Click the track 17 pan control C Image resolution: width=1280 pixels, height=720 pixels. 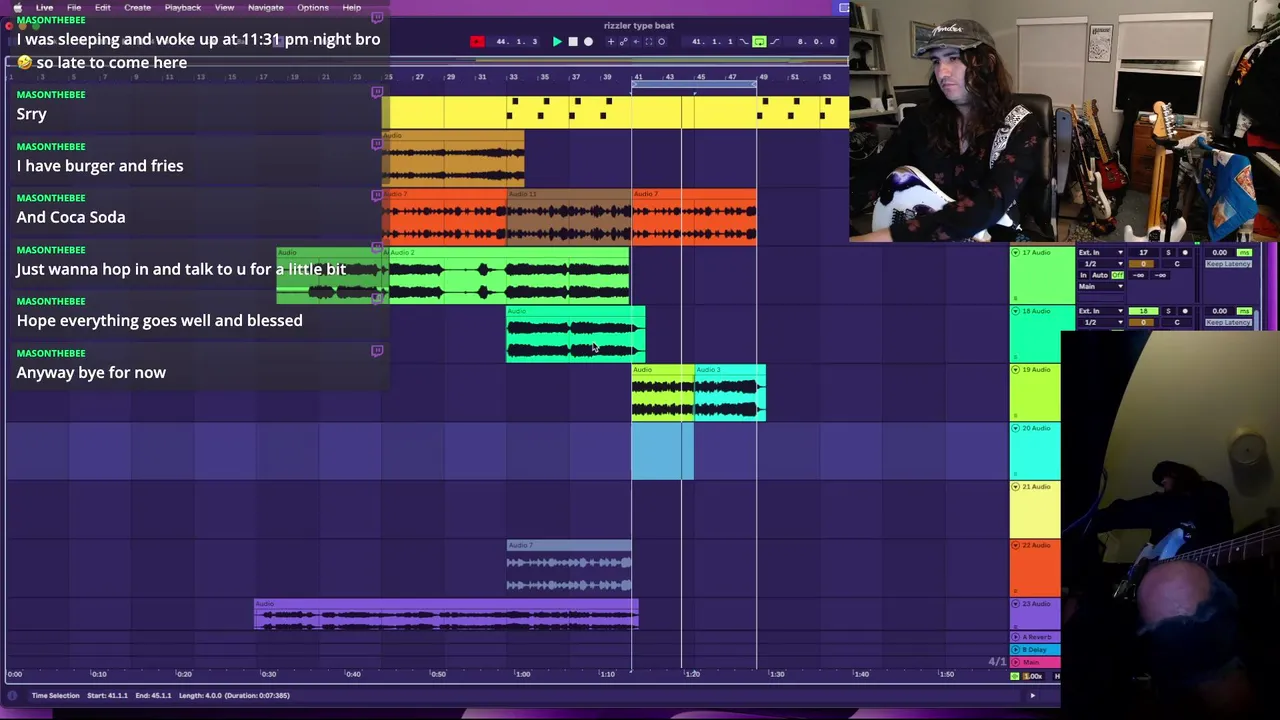(x=1177, y=264)
